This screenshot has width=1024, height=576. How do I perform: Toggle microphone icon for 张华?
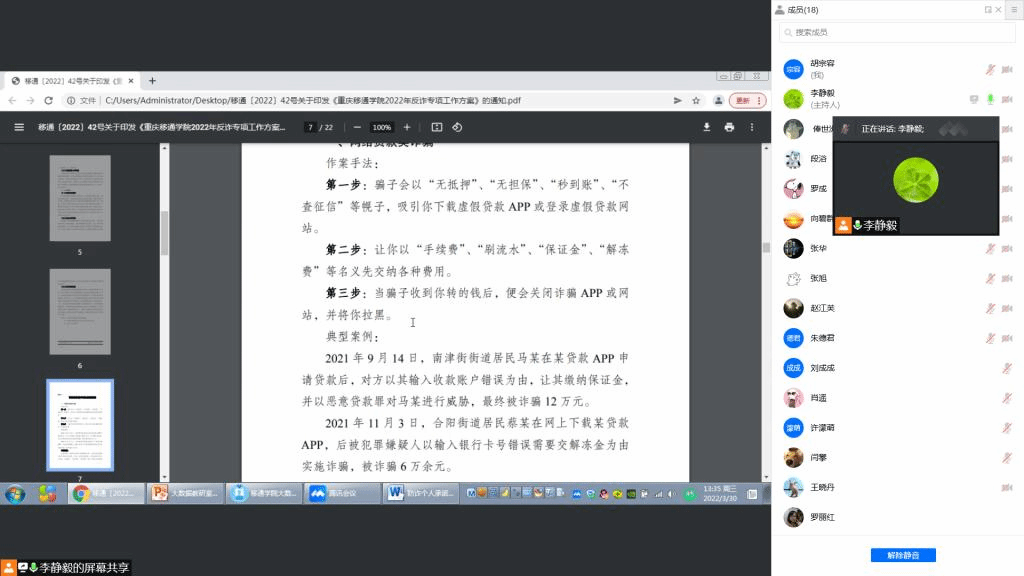tap(990, 248)
